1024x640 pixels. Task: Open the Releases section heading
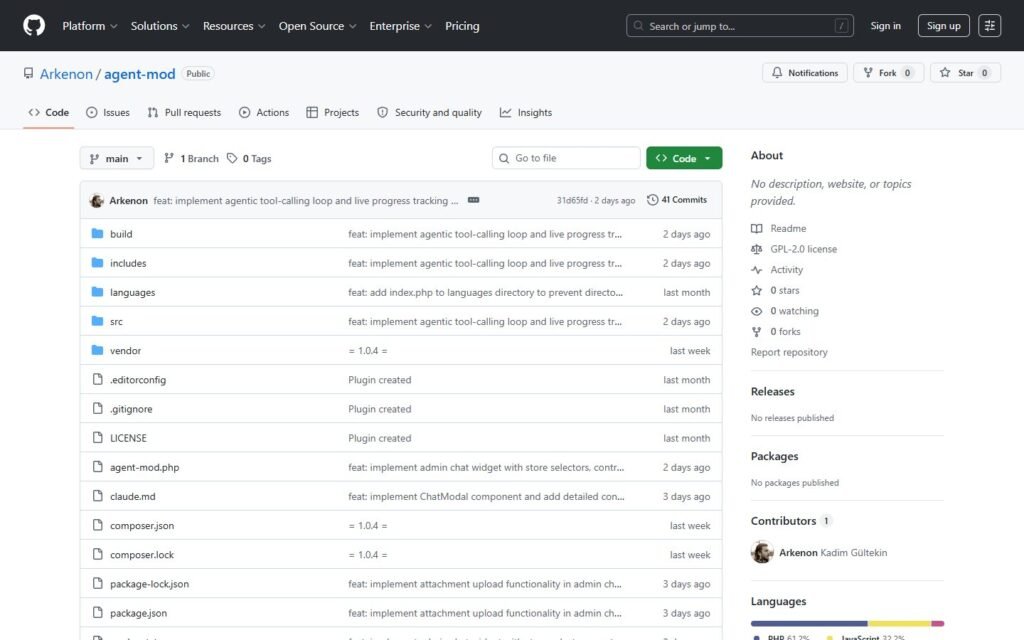[x=773, y=391]
